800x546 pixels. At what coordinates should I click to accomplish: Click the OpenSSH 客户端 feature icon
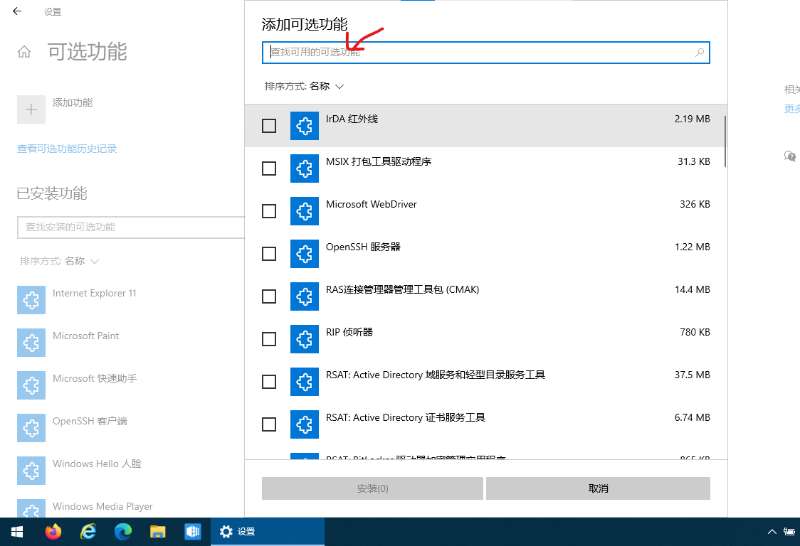pyautogui.click(x=31, y=428)
